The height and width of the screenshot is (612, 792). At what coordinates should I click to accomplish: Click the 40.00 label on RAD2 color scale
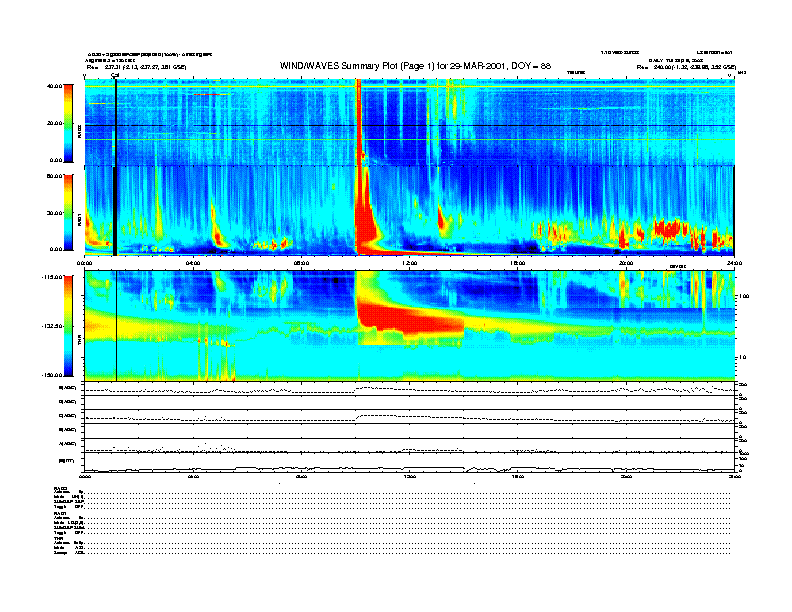point(54,86)
